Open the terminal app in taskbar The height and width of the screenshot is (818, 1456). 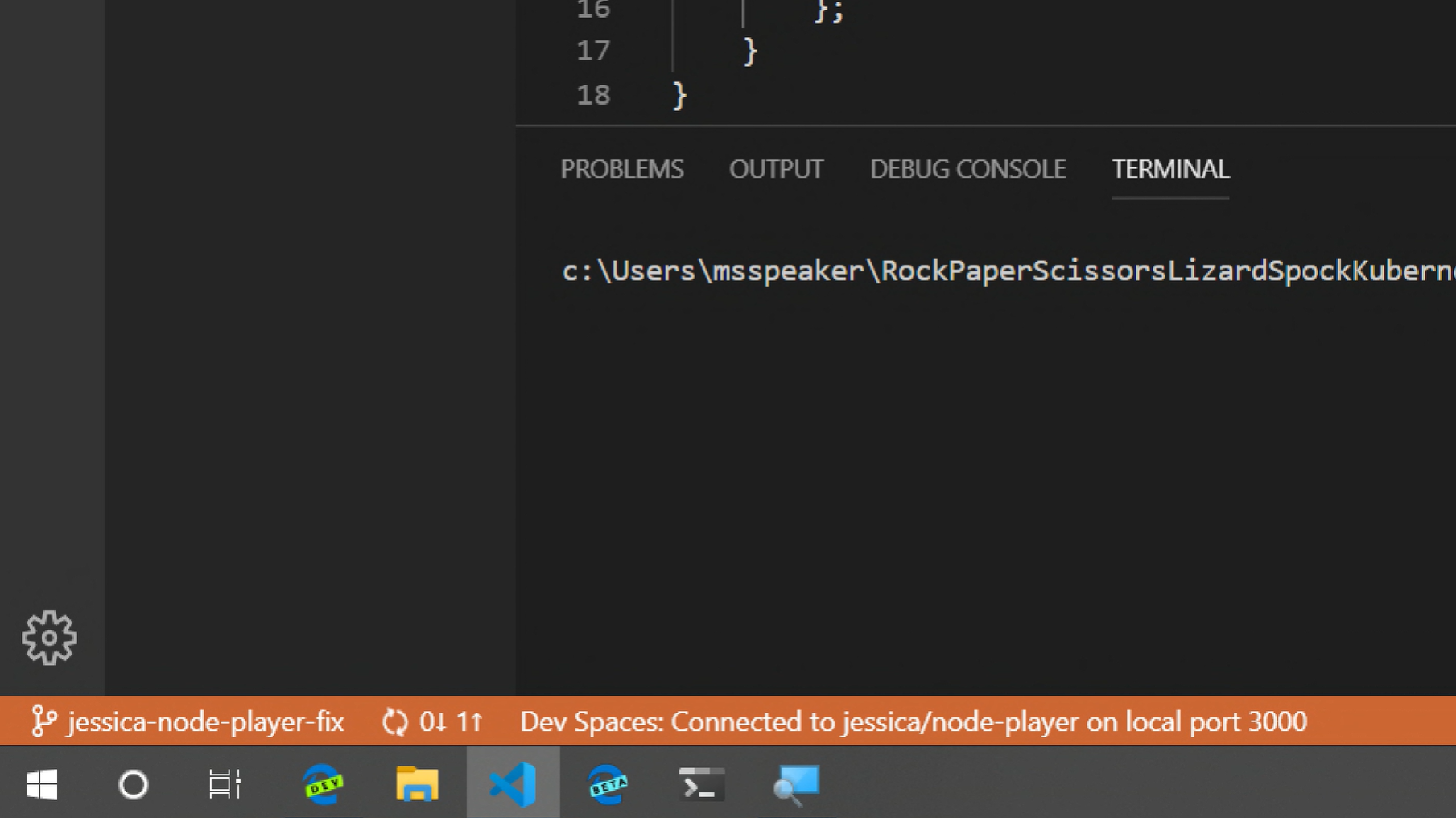pyautogui.click(x=702, y=783)
